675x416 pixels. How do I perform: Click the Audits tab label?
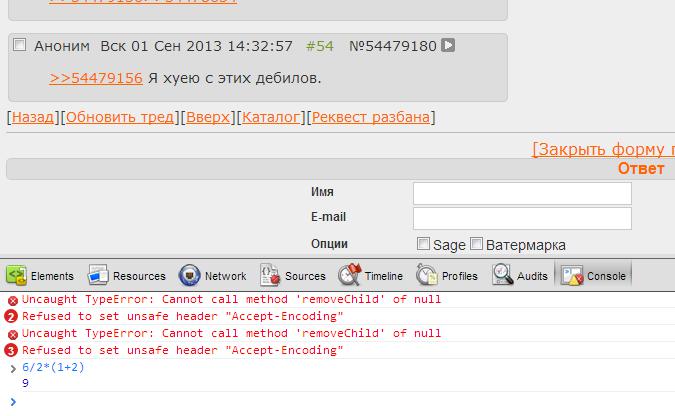[x=532, y=276]
